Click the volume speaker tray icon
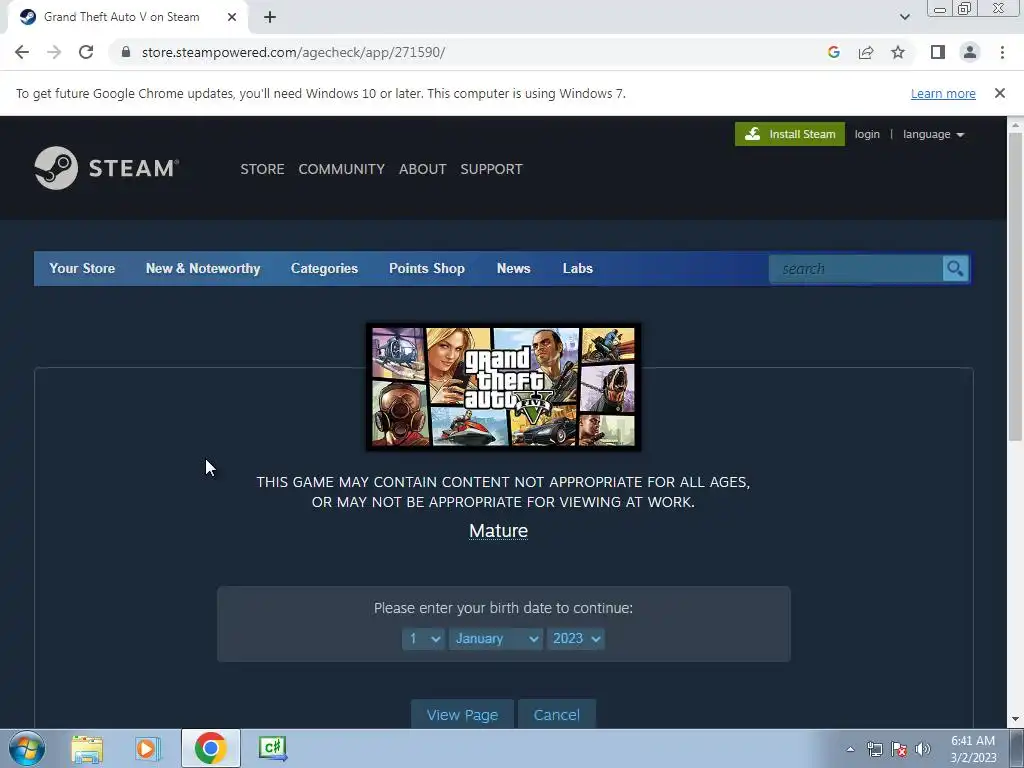 [x=923, y=749]
